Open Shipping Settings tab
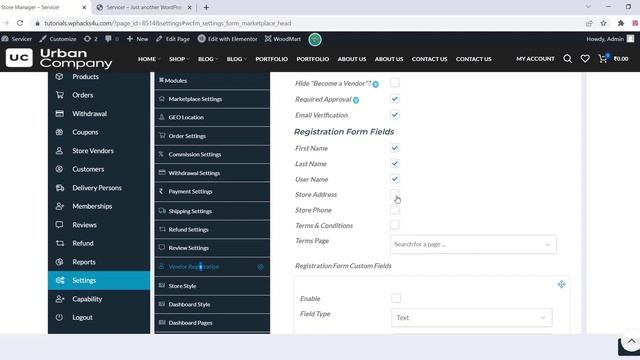The image size is (640, 360). (x=212, y=211)
